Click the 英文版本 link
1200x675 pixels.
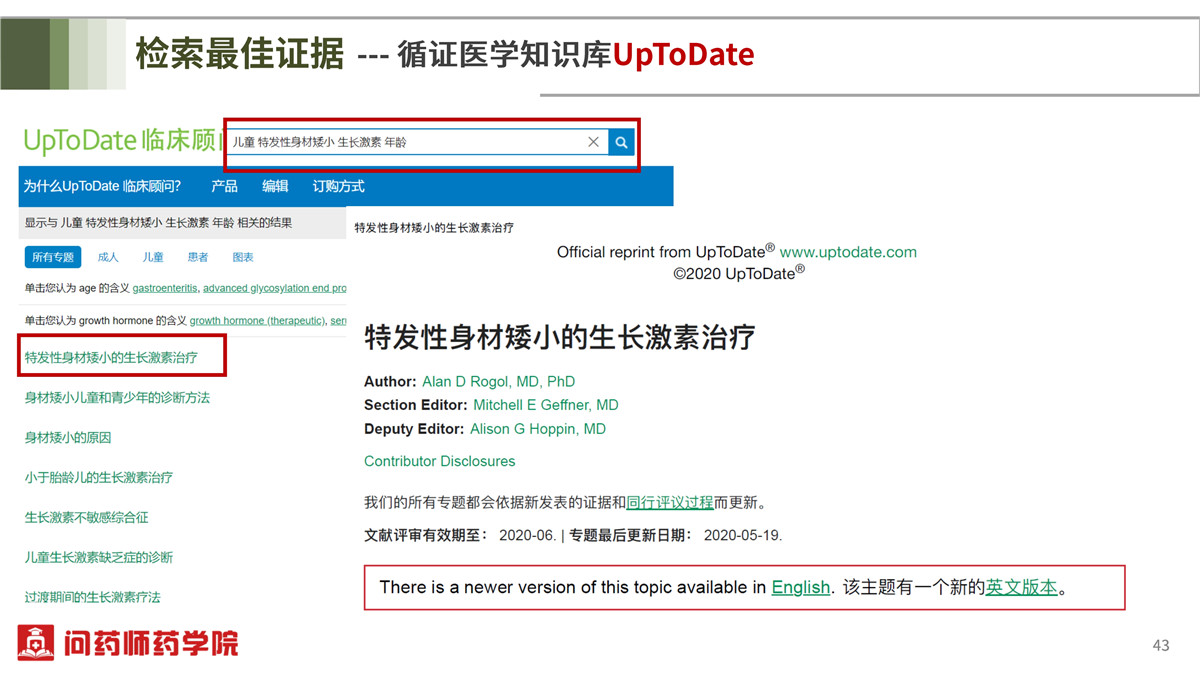[x=1022, y=587]
